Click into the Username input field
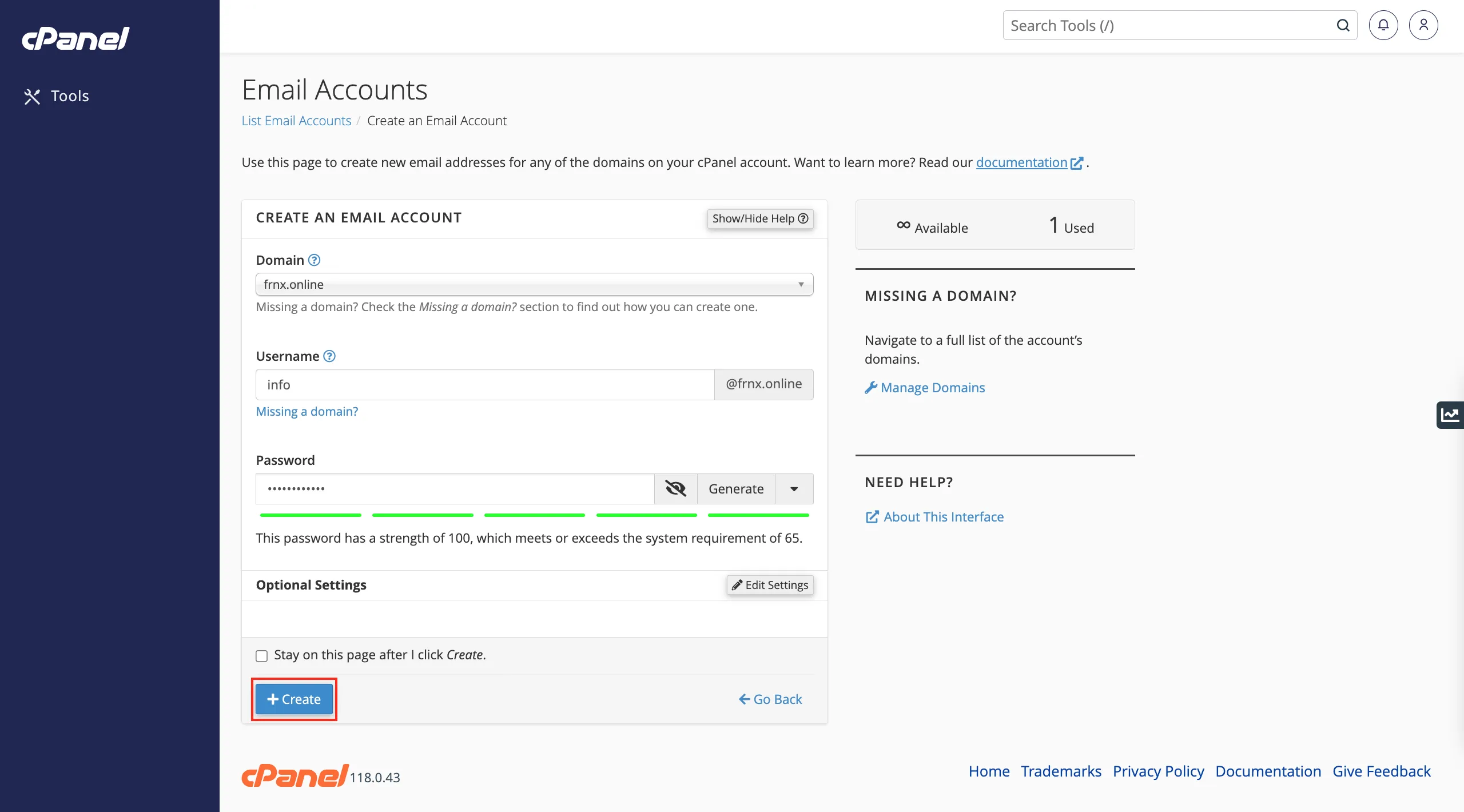The width and height of the screenshot is (1464, 812). 484,385
